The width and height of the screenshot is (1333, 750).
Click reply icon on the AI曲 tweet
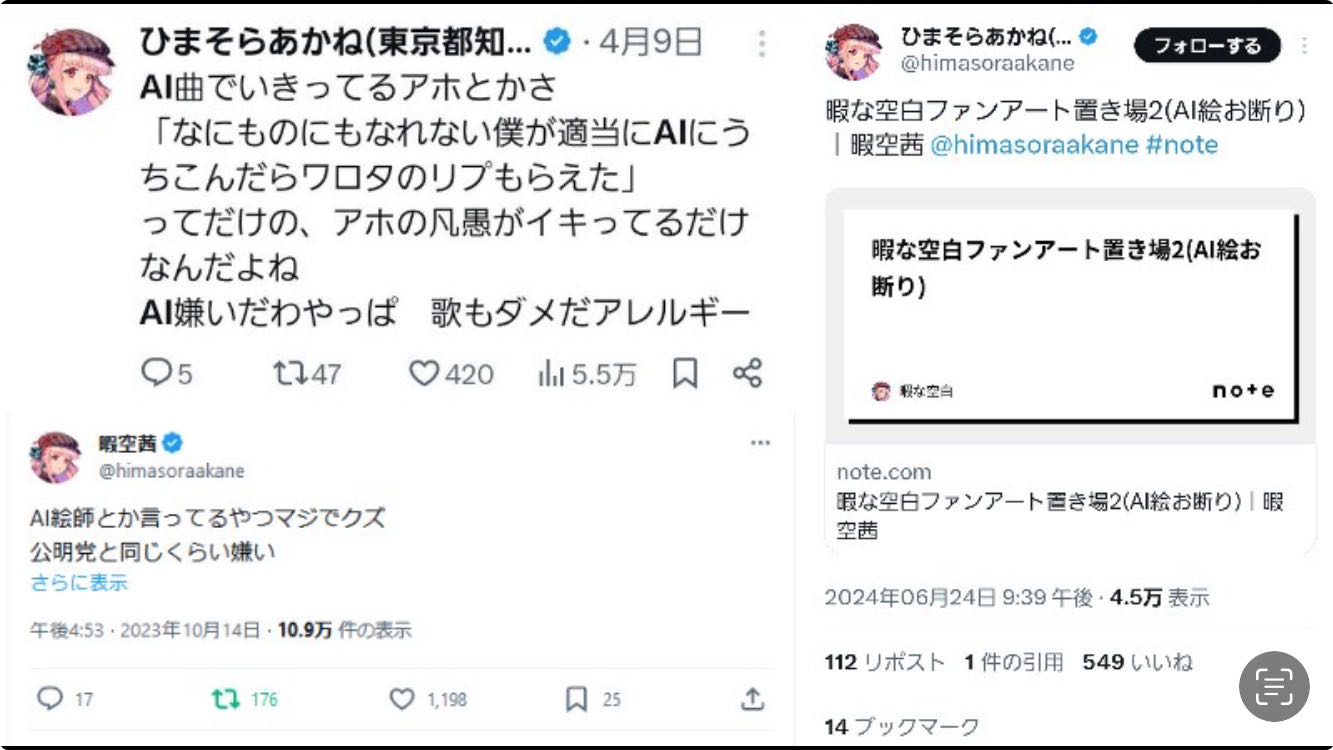point(157,374)
